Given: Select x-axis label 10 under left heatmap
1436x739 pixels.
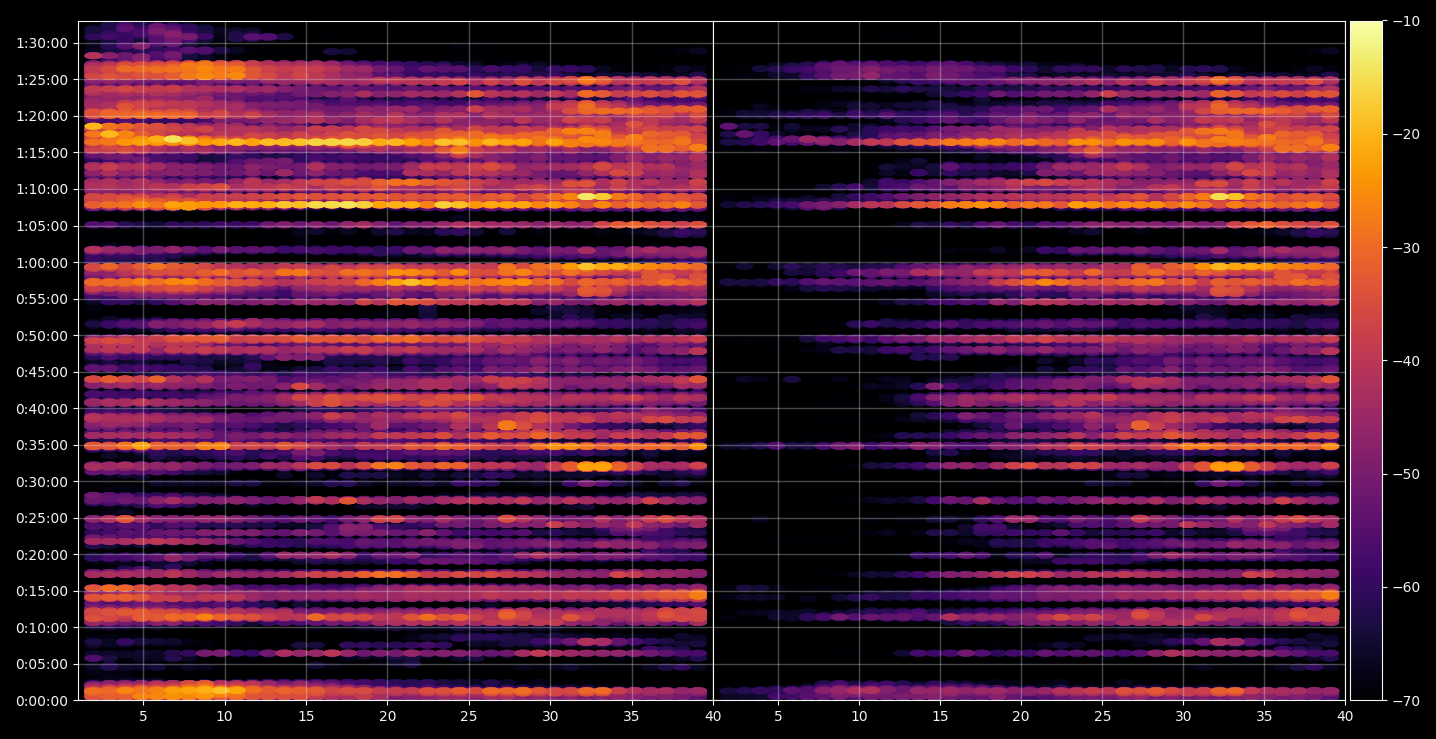Looking at the screenshot, I should 224,717.
